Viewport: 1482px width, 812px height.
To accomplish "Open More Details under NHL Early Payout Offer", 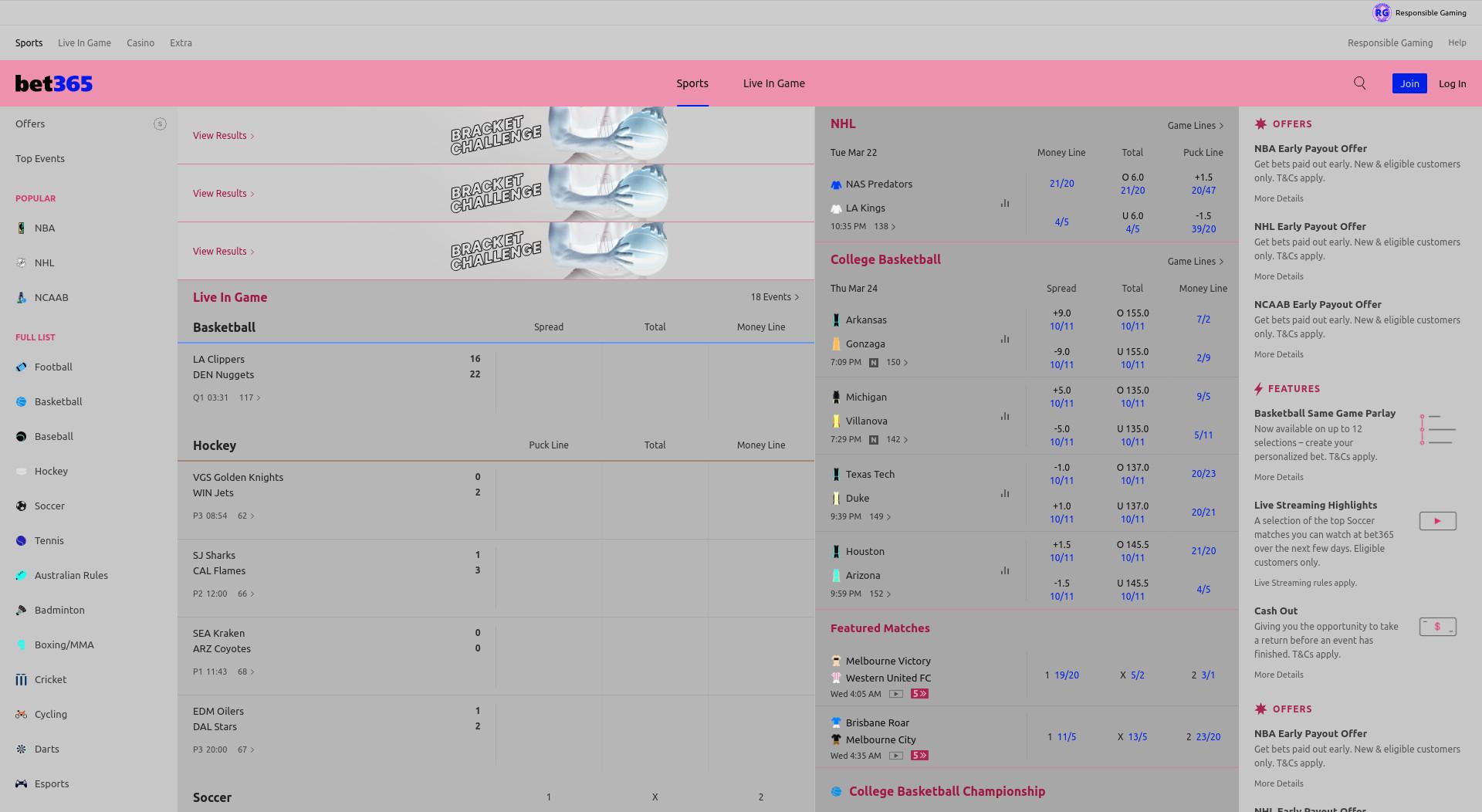I will [x=1278, y=276].
